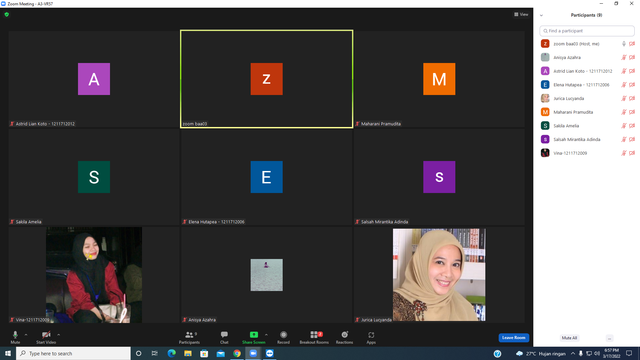Click the Find a participant search field
Viewport: 640px width, 360px height.
click(587, 31)
